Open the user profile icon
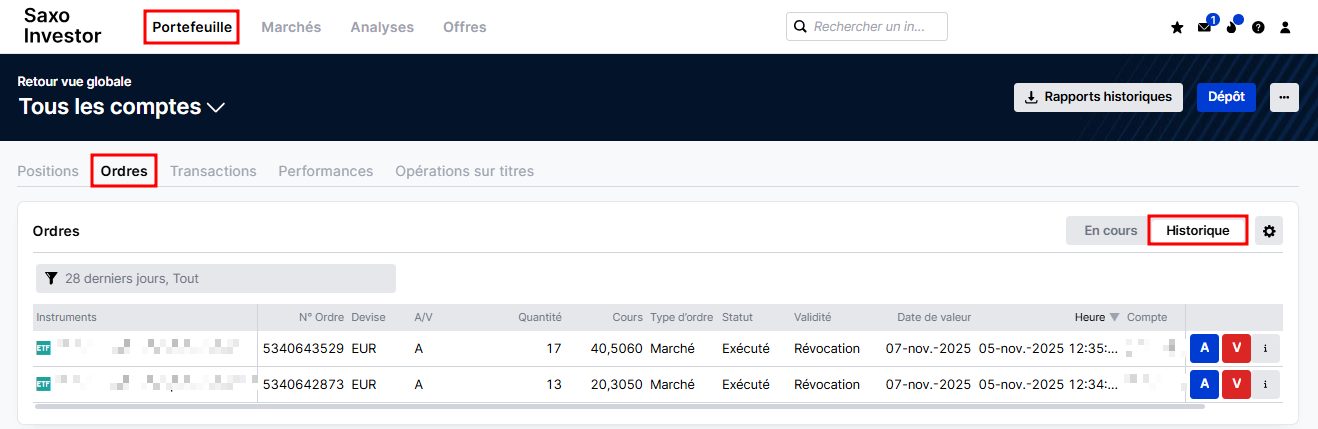The image size is (1318, 429). pos(1285,28)
